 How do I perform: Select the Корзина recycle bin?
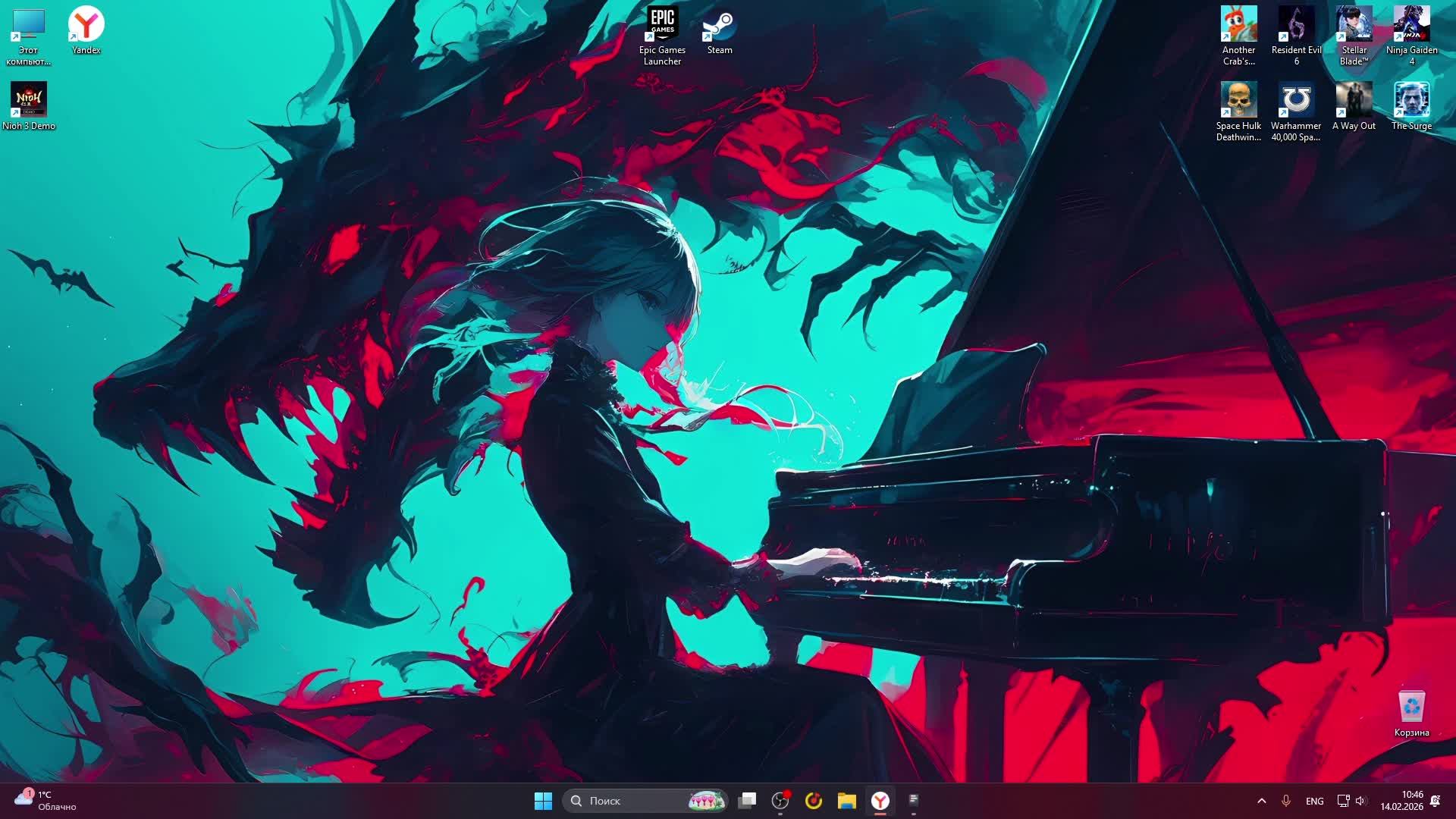1411,708
